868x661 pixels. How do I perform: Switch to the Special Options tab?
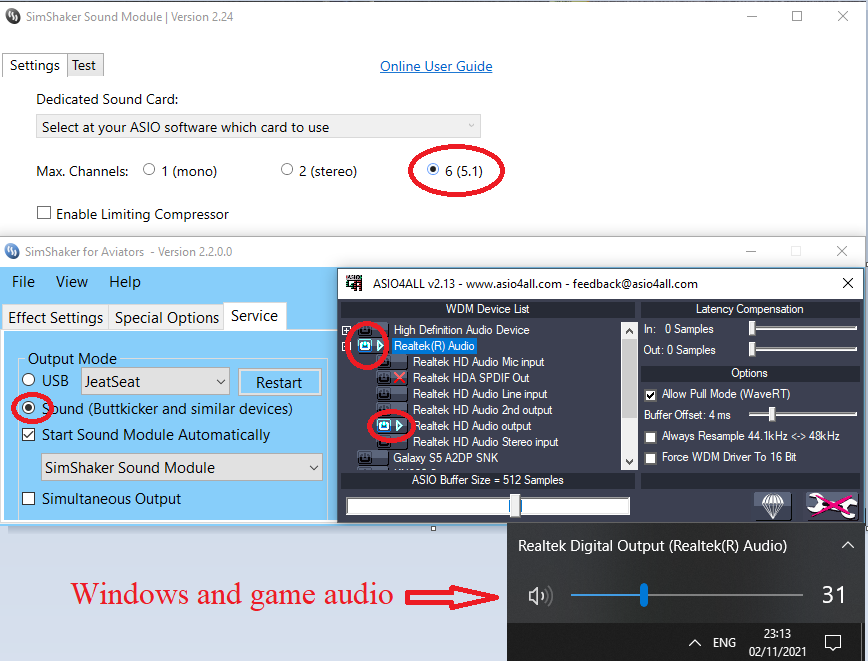[167, 318]
